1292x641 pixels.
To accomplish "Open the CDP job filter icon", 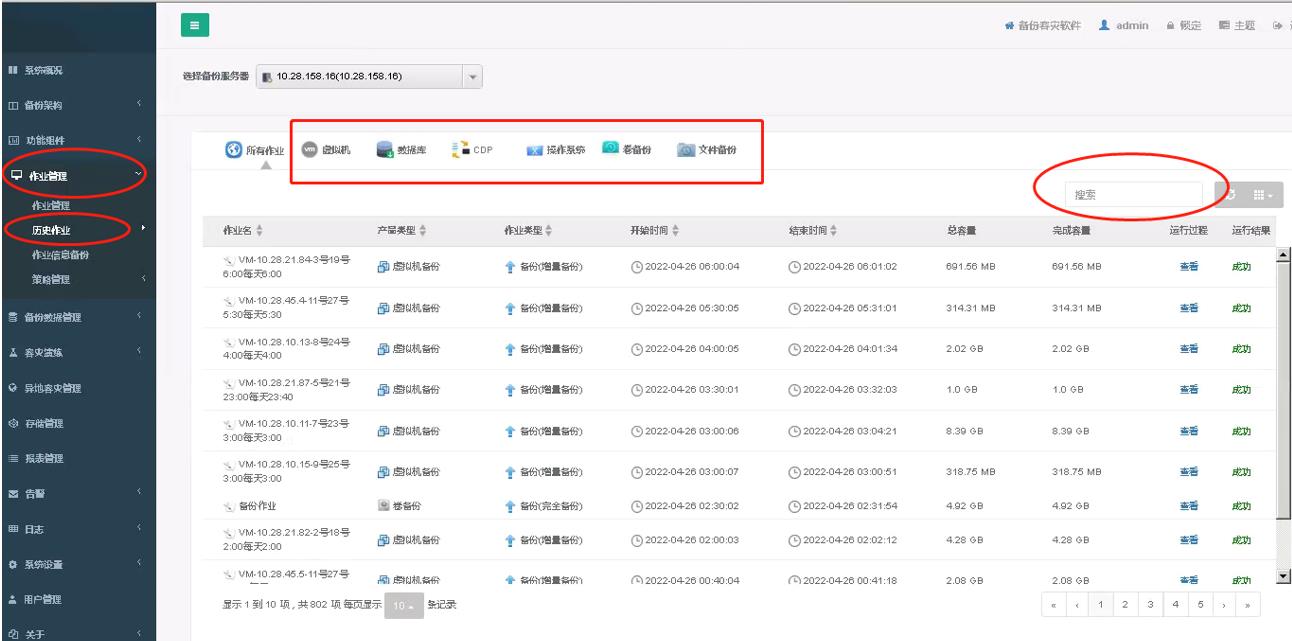I will point(473,150).
